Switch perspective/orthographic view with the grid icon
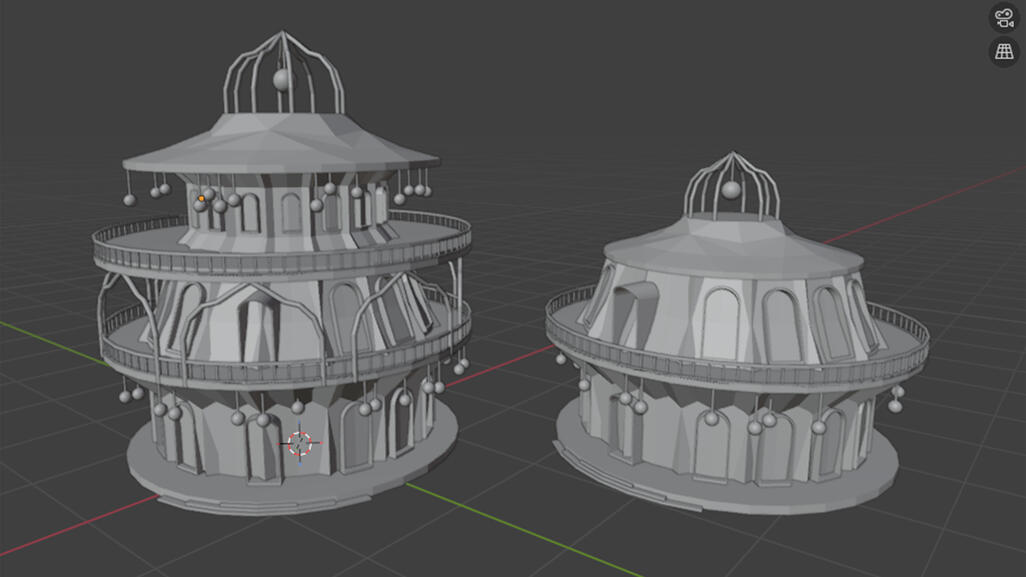 point(1004,51)
